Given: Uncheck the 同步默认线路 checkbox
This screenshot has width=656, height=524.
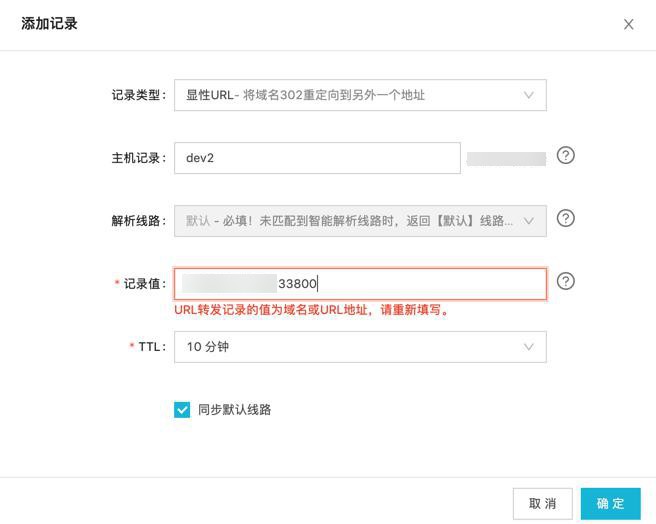Looking at the screenshot, I should pos(182,410).
